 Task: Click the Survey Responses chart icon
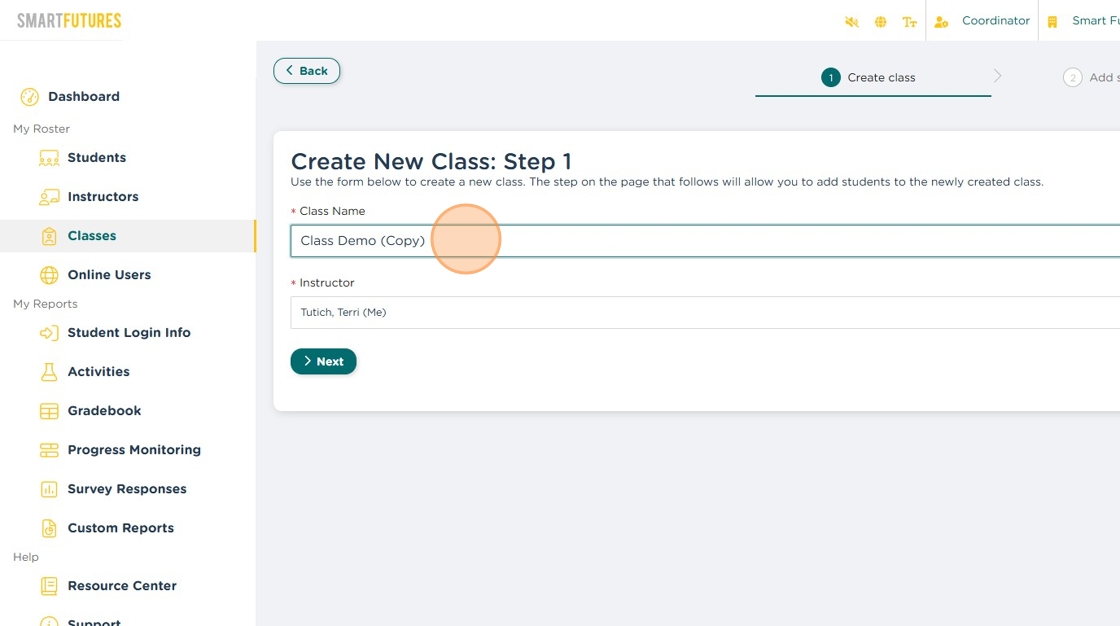[x=49, y=489]
